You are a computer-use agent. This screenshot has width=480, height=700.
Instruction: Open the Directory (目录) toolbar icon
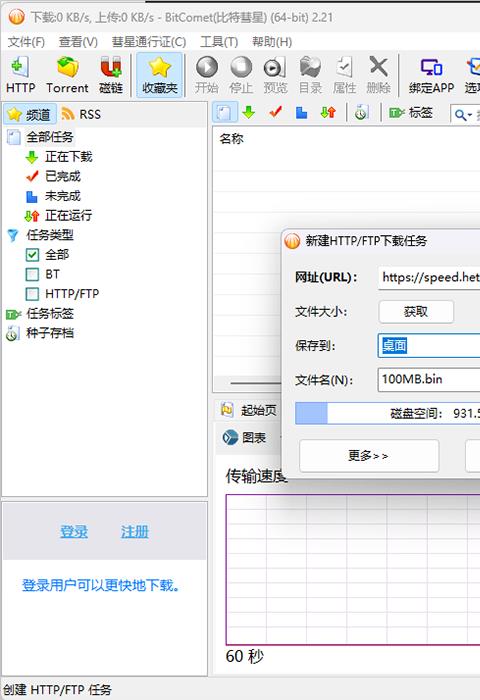click(310, 75)
